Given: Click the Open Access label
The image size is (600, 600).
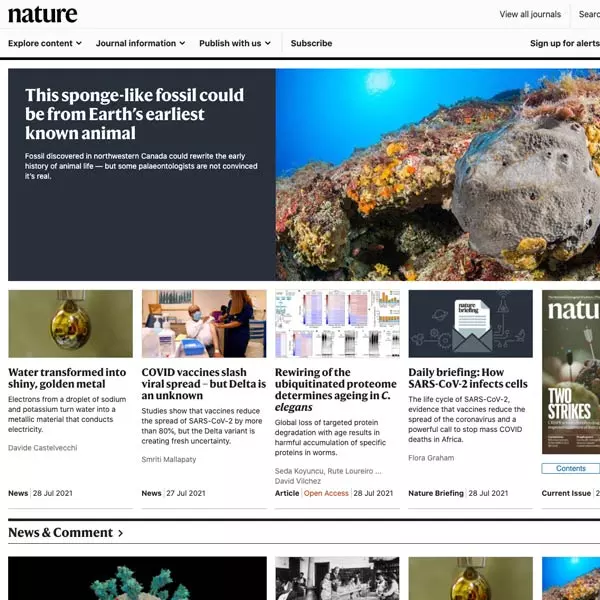Looking at the screenshot, I should (326, 493).
